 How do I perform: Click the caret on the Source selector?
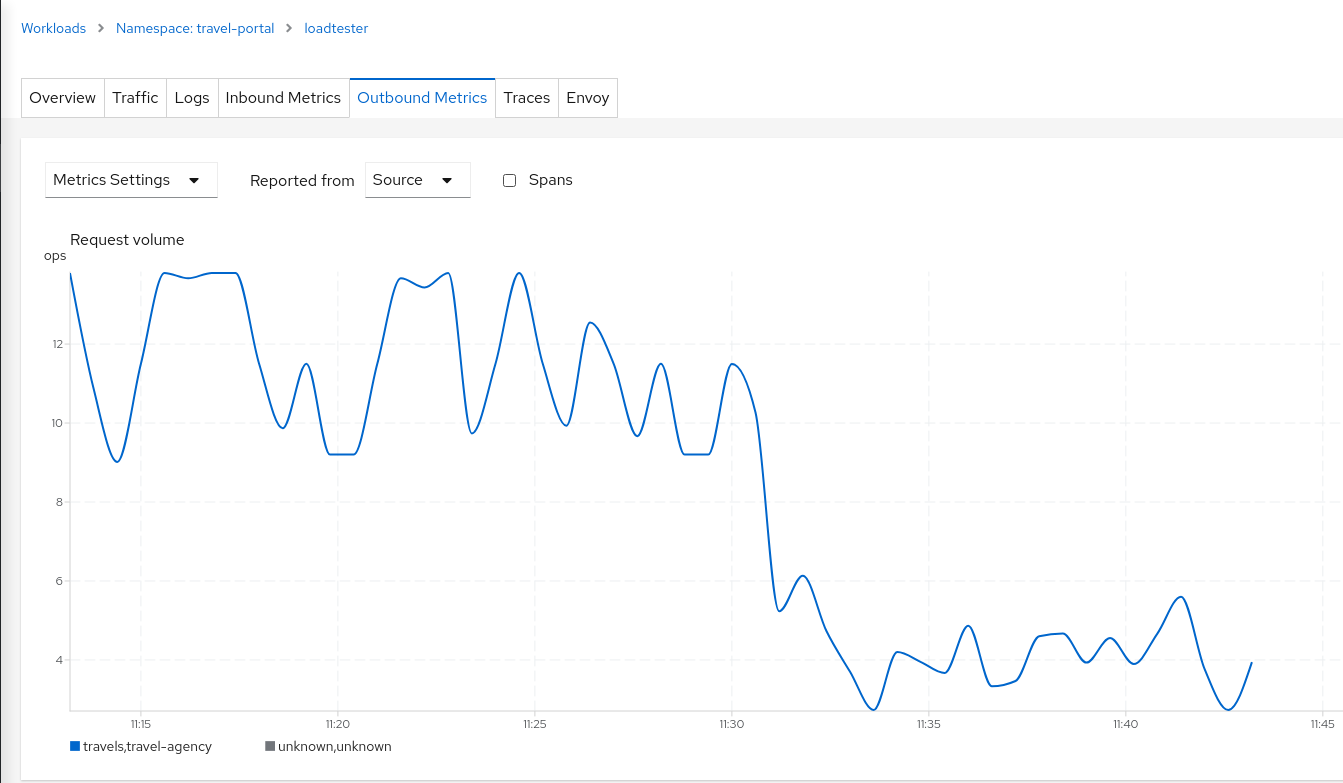click(x=447, y=180)
